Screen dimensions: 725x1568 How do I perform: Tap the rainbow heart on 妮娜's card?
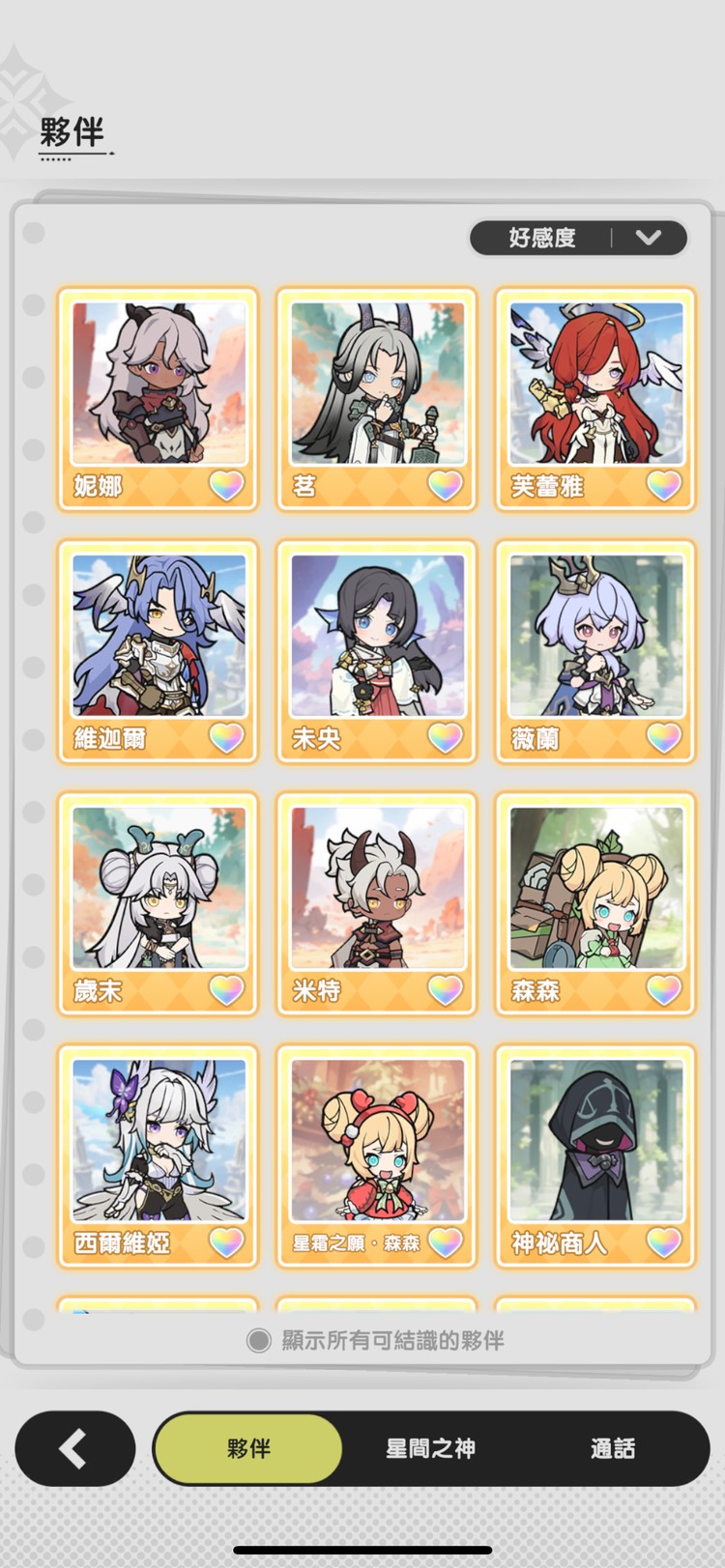click(226, 485)
